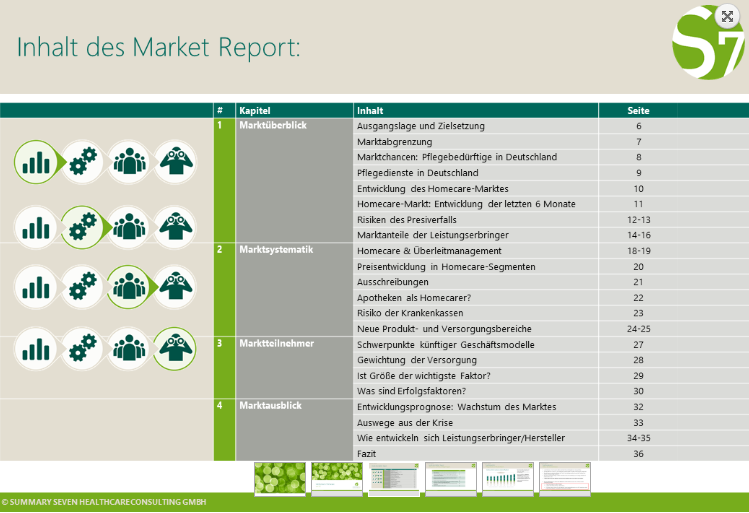Click Summary Seven Healthcareconsulting GmbH copyright footer
Image resolution: width=749 pixels, height=513 pixels.
click(104, 502)
